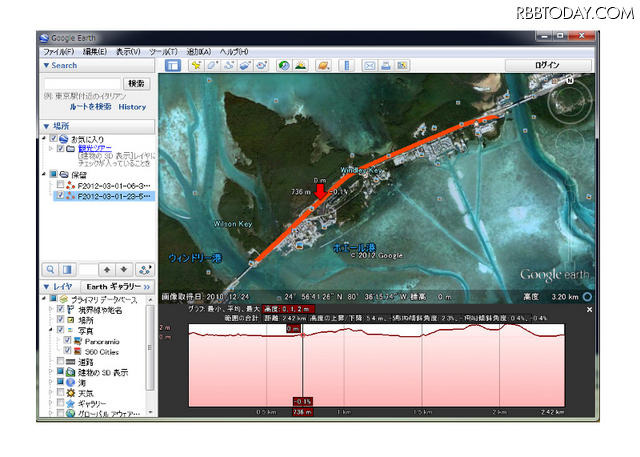Click inside the search text field
Viewport: 640px width, 457px height.
tap(82, 84)
